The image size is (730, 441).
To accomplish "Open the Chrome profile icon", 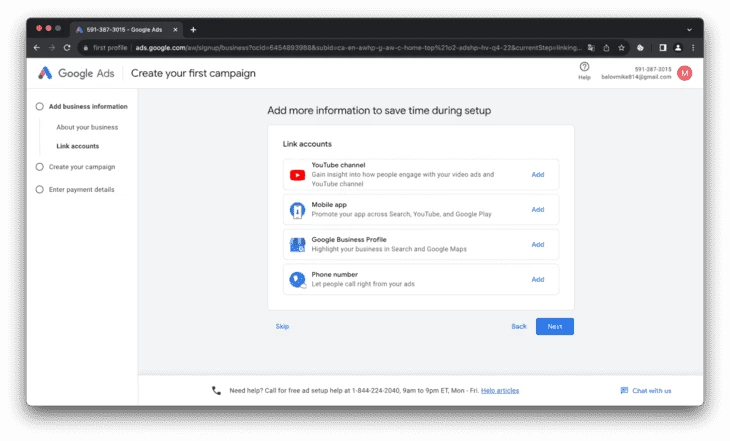I will point(678,47).
